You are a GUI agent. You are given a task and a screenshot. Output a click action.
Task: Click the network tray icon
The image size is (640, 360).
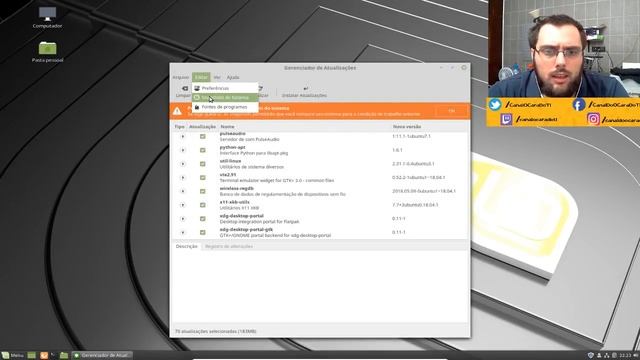tap(607, 356)
